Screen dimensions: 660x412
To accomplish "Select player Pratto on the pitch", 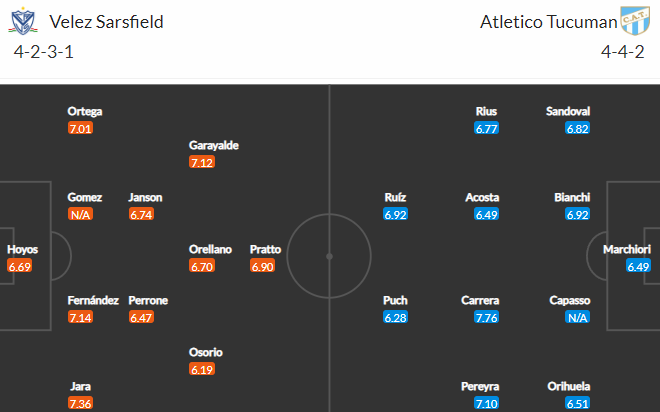I will [x=265, y=250].
